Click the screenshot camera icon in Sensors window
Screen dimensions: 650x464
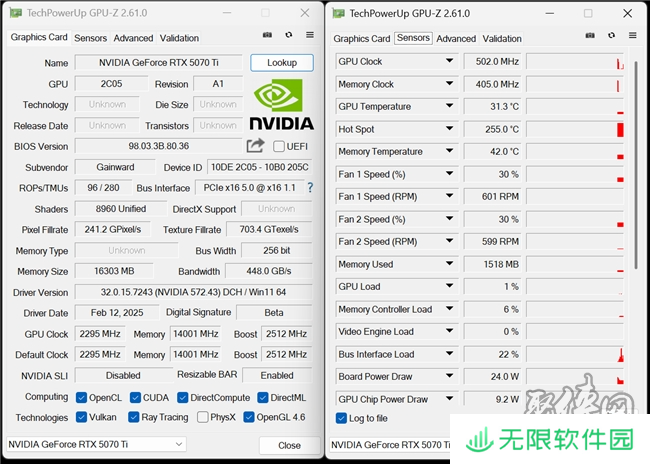click(590, 36)
